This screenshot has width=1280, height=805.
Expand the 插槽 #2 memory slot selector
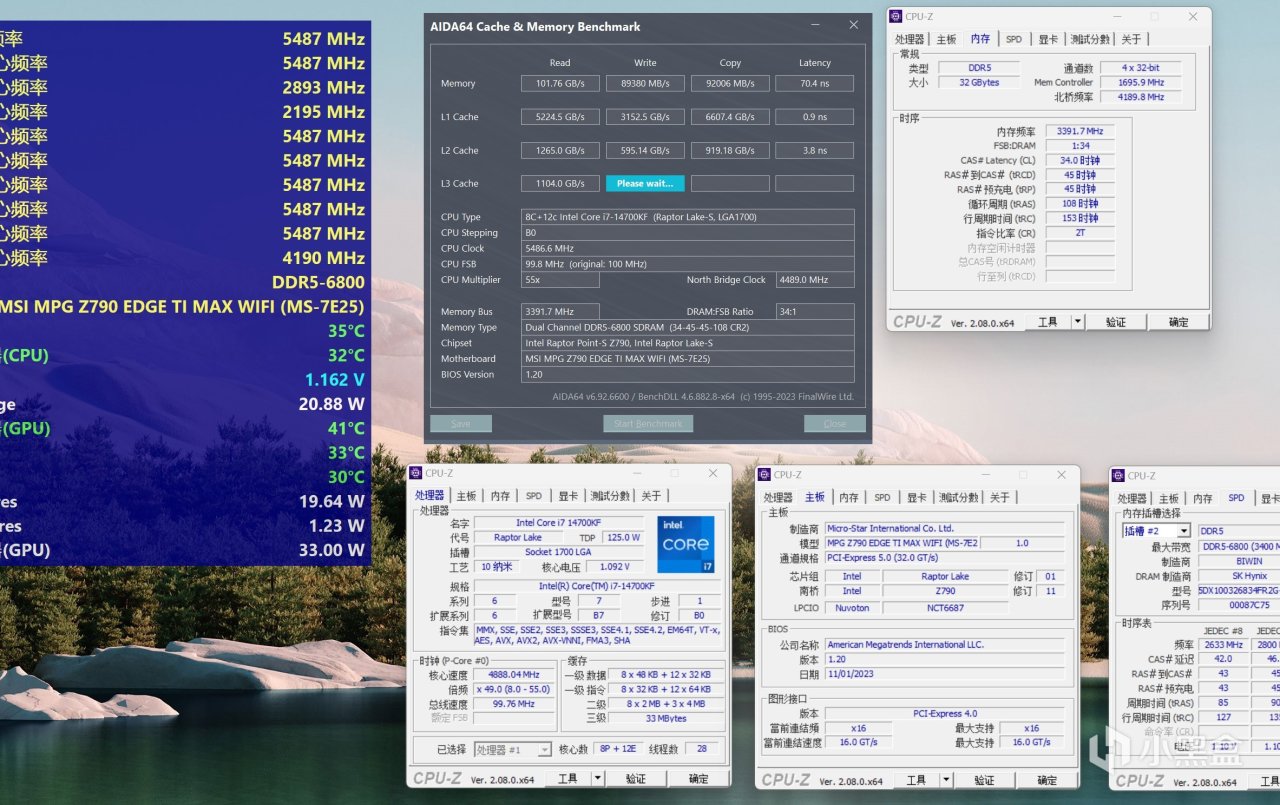(x=1184, y=531)
